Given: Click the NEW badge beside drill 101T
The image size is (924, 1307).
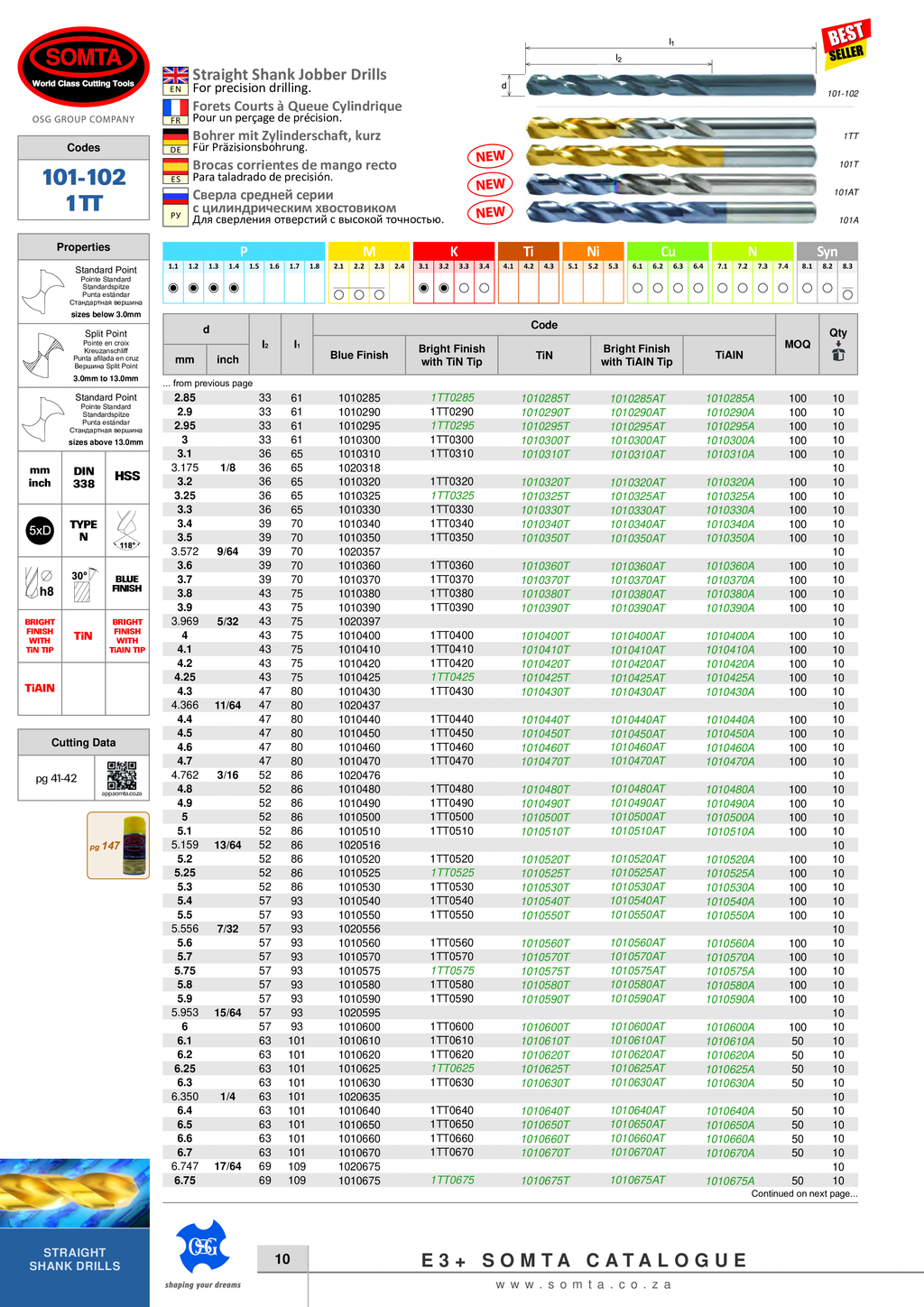Looking at the screenshot, I should click(490, 184).
